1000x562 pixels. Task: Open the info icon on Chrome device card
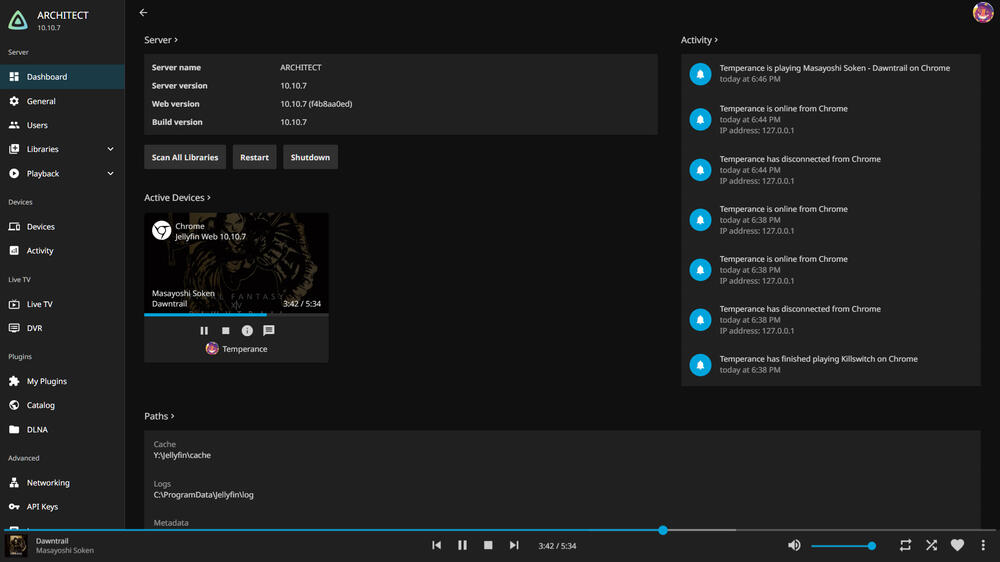pos(247,331)
